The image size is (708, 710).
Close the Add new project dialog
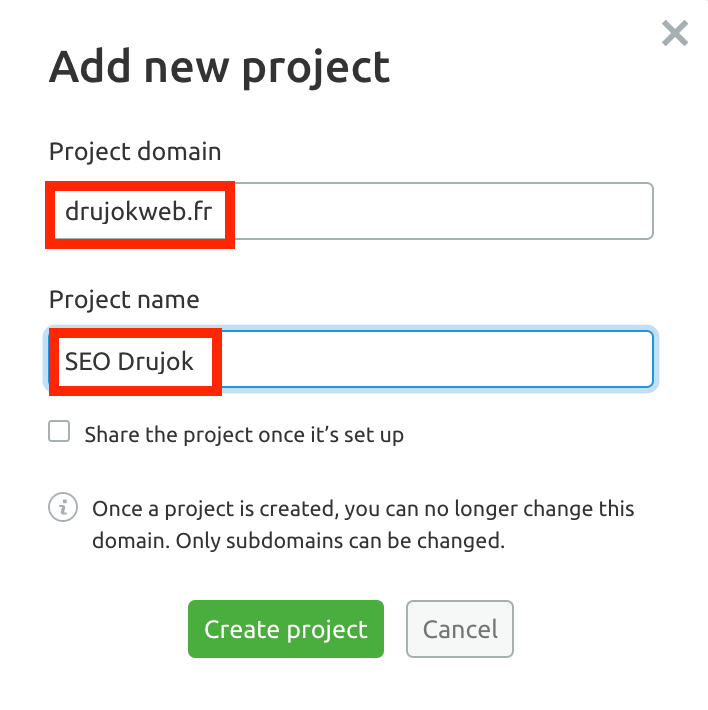point(675,33)
